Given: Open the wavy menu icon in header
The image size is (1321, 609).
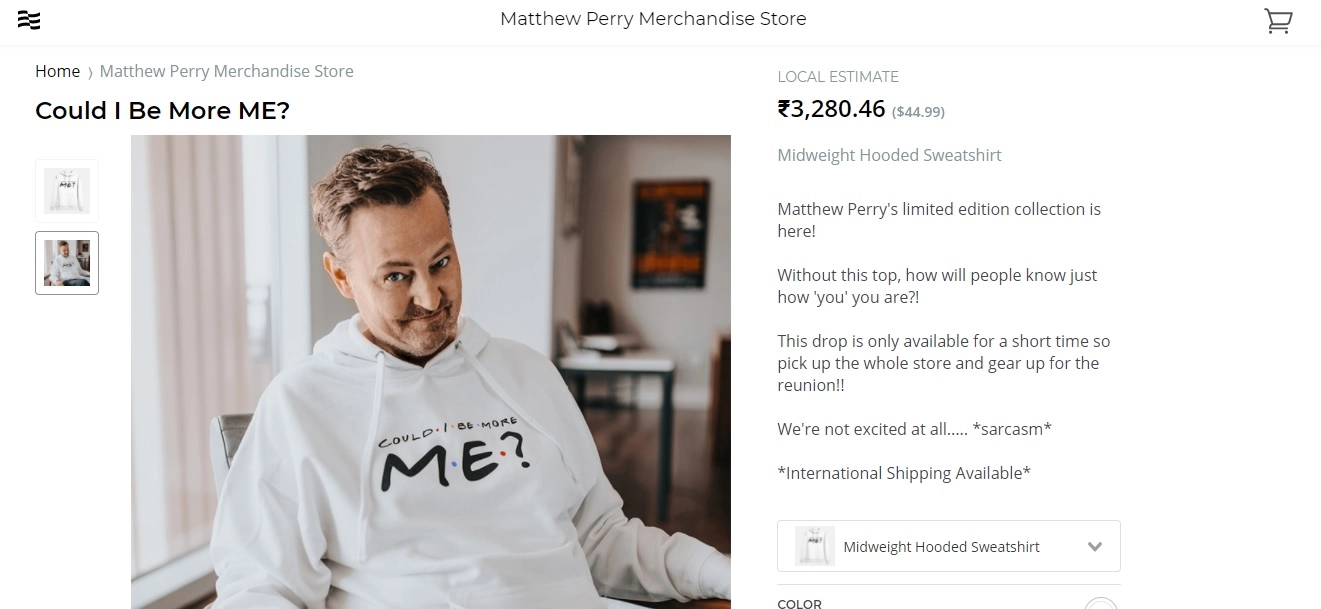Looking at the screenshot, I should (29, 20).
